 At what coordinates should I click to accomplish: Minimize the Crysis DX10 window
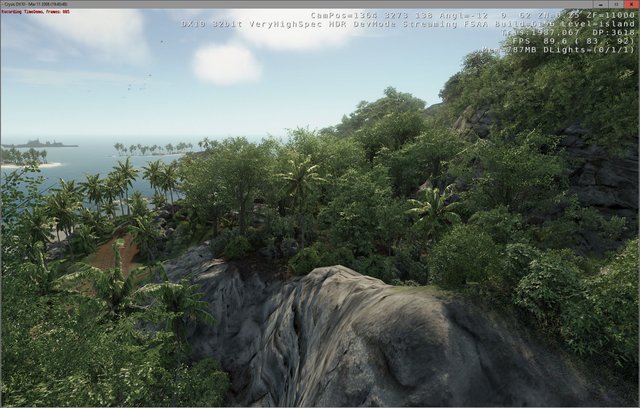[600, 4]
